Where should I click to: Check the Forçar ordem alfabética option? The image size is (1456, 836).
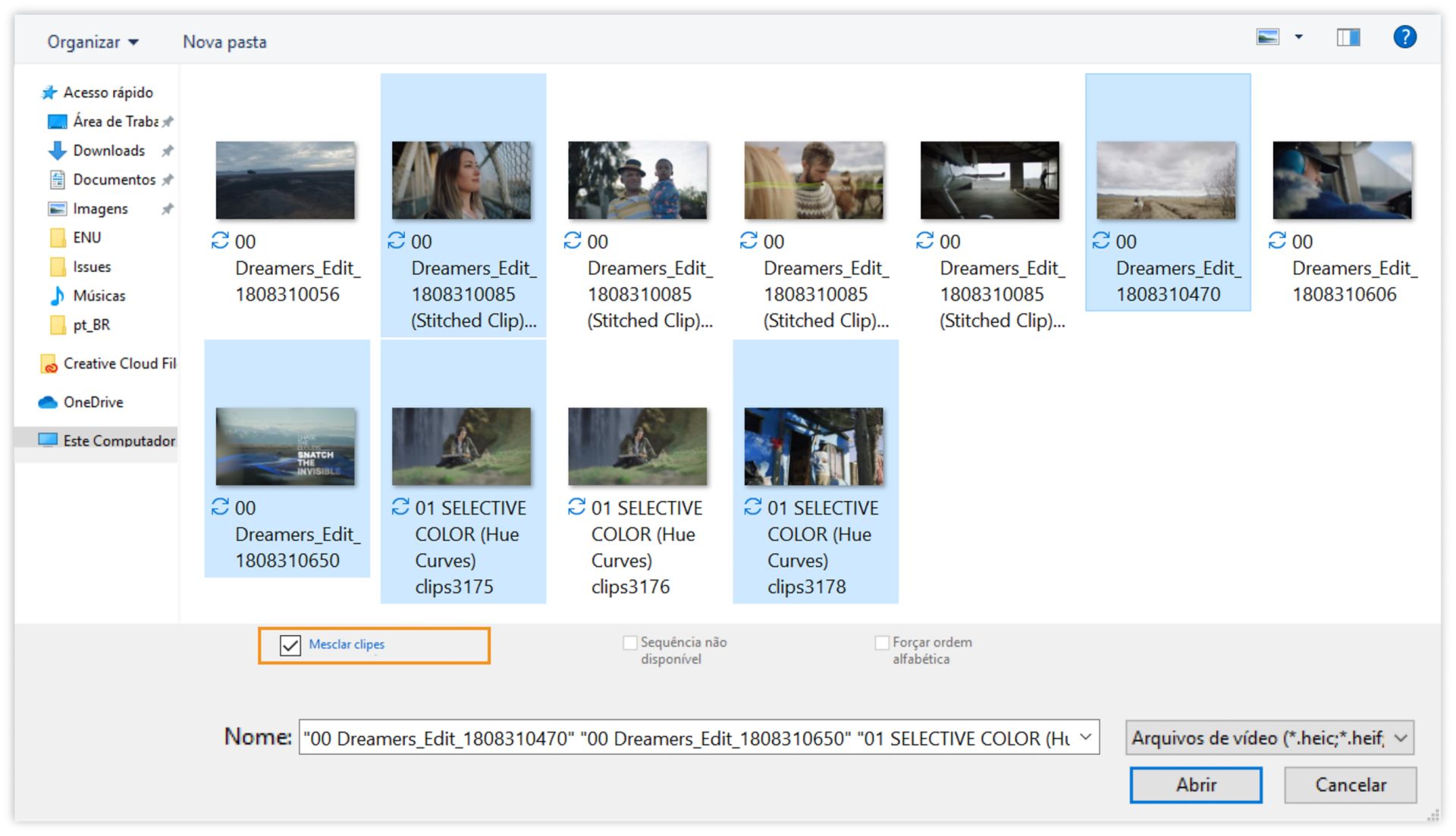point(882,642)
